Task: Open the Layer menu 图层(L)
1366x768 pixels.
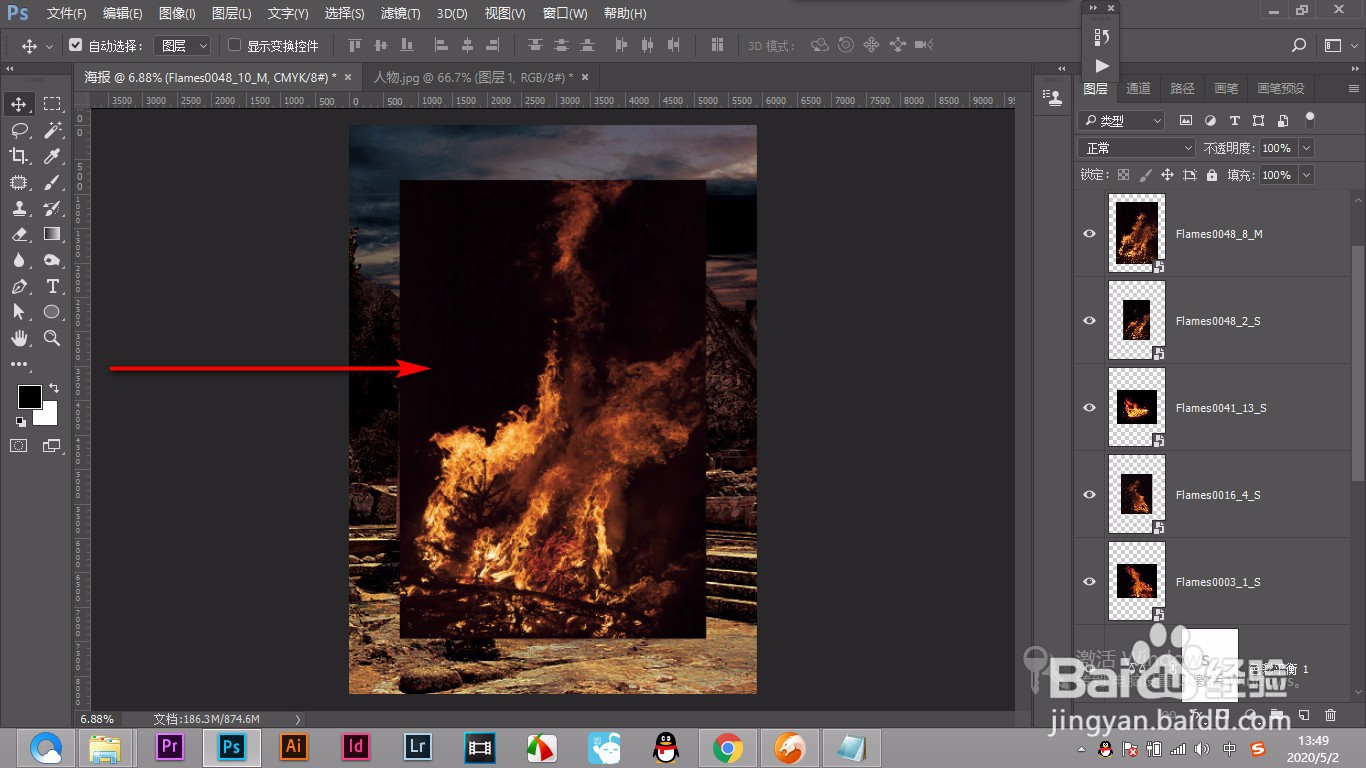Action: tap(232, 14)
